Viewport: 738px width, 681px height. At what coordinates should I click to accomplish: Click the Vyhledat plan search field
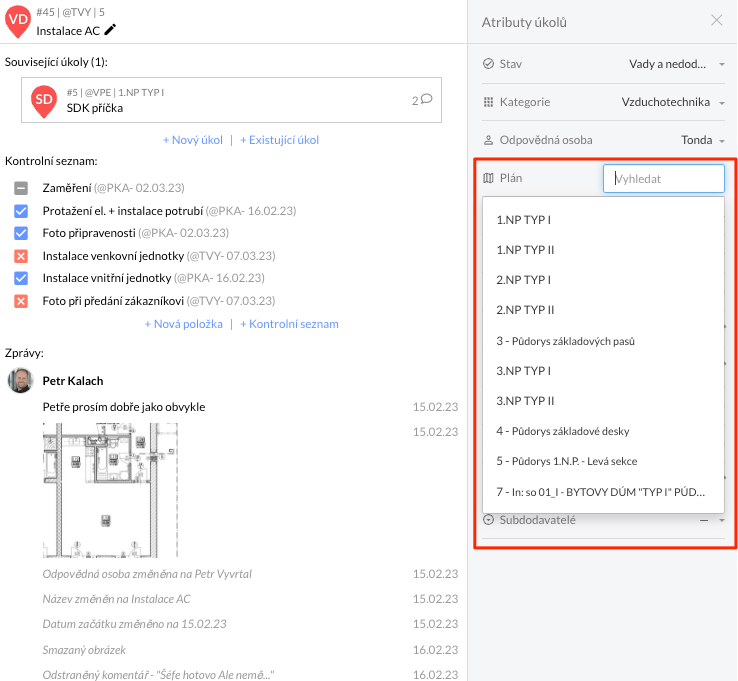tap(663, 179)
